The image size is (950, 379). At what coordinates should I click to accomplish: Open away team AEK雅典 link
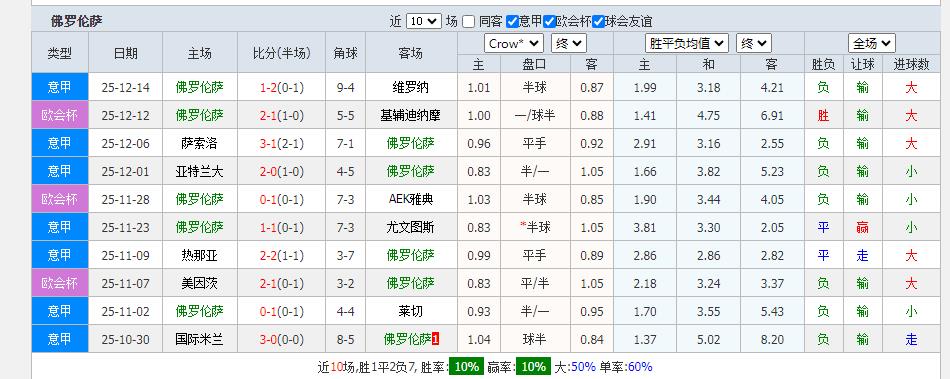tap(411, 199)
